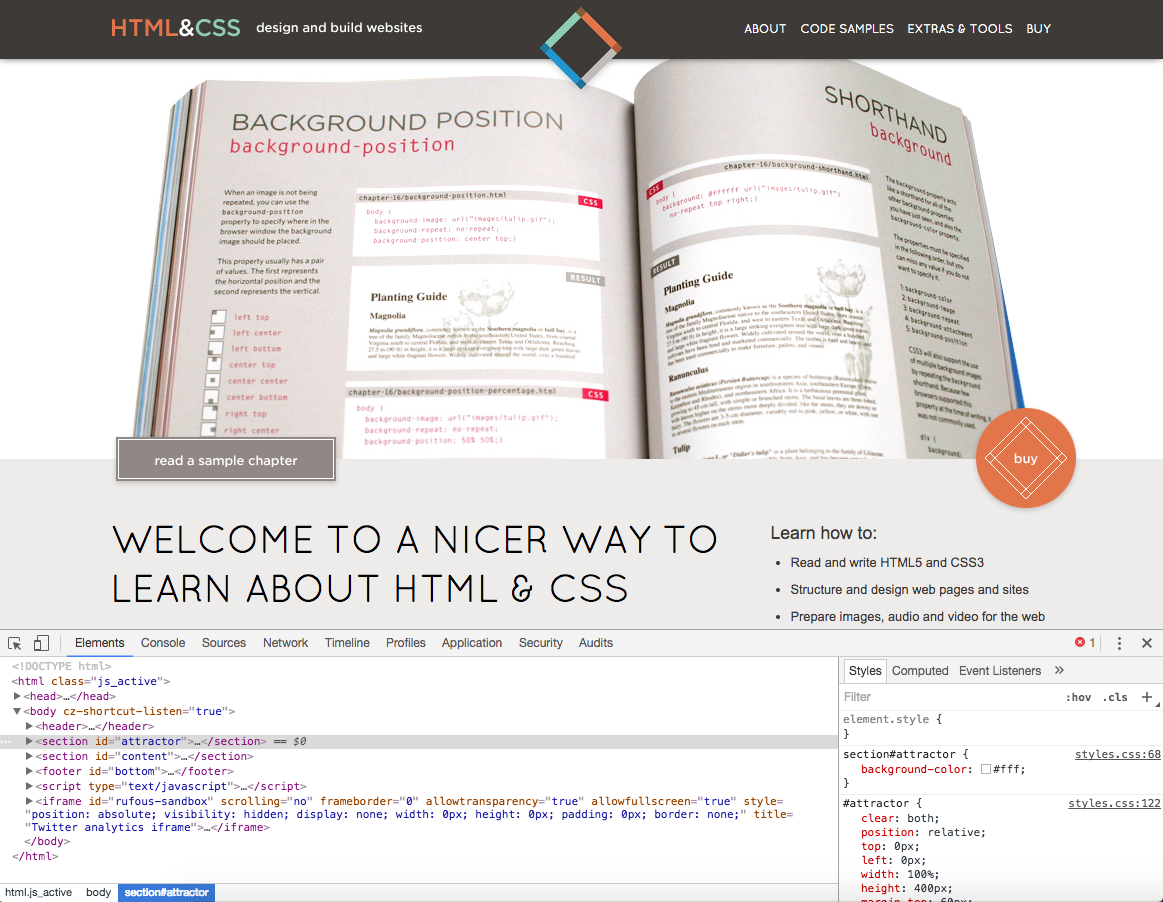Viewport: 1163px width, 902px height.
Task: Click the width: 100% style declaration
Action: [900, 874]
